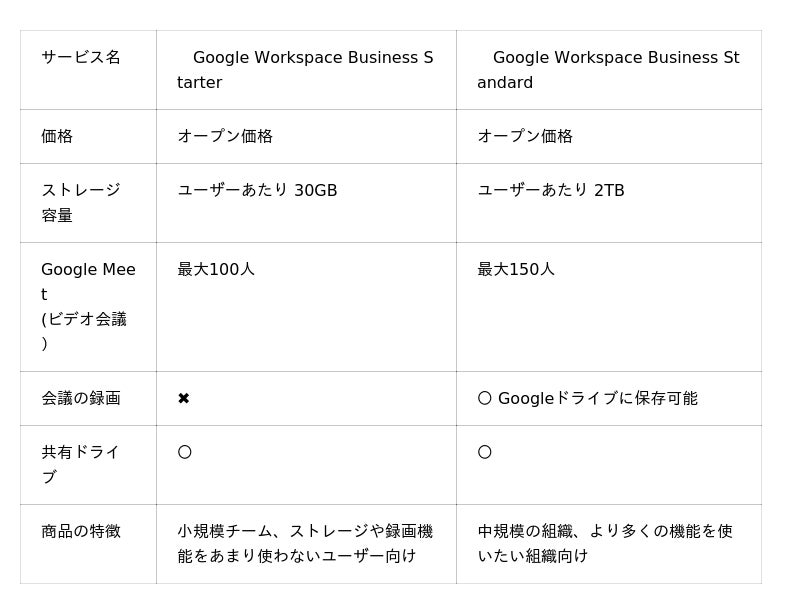Click オープン価格 in the Standard column

[x=525, y=136]
